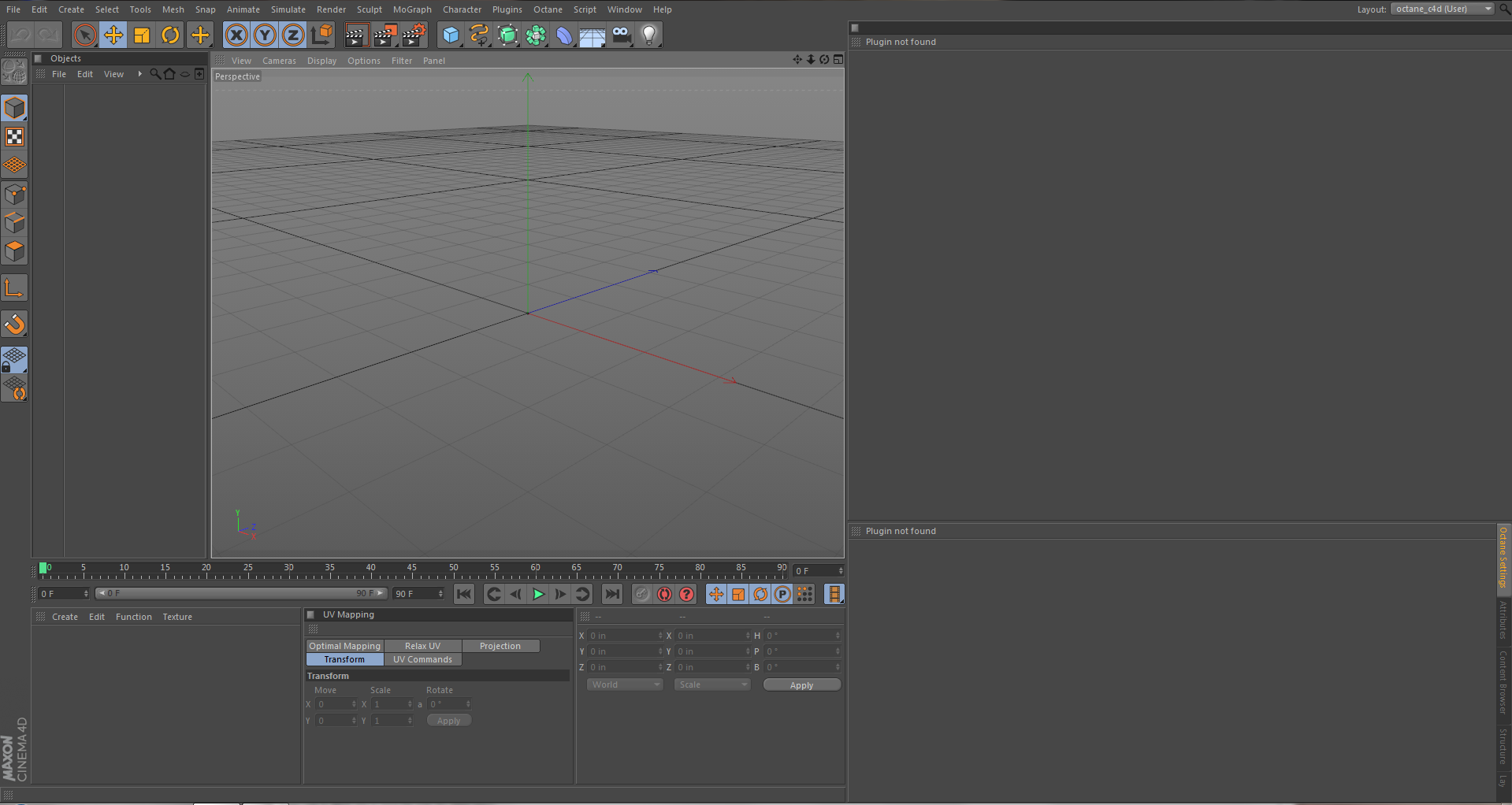
Task: Add a Light object bulb icon
Action: pos(649,35)
